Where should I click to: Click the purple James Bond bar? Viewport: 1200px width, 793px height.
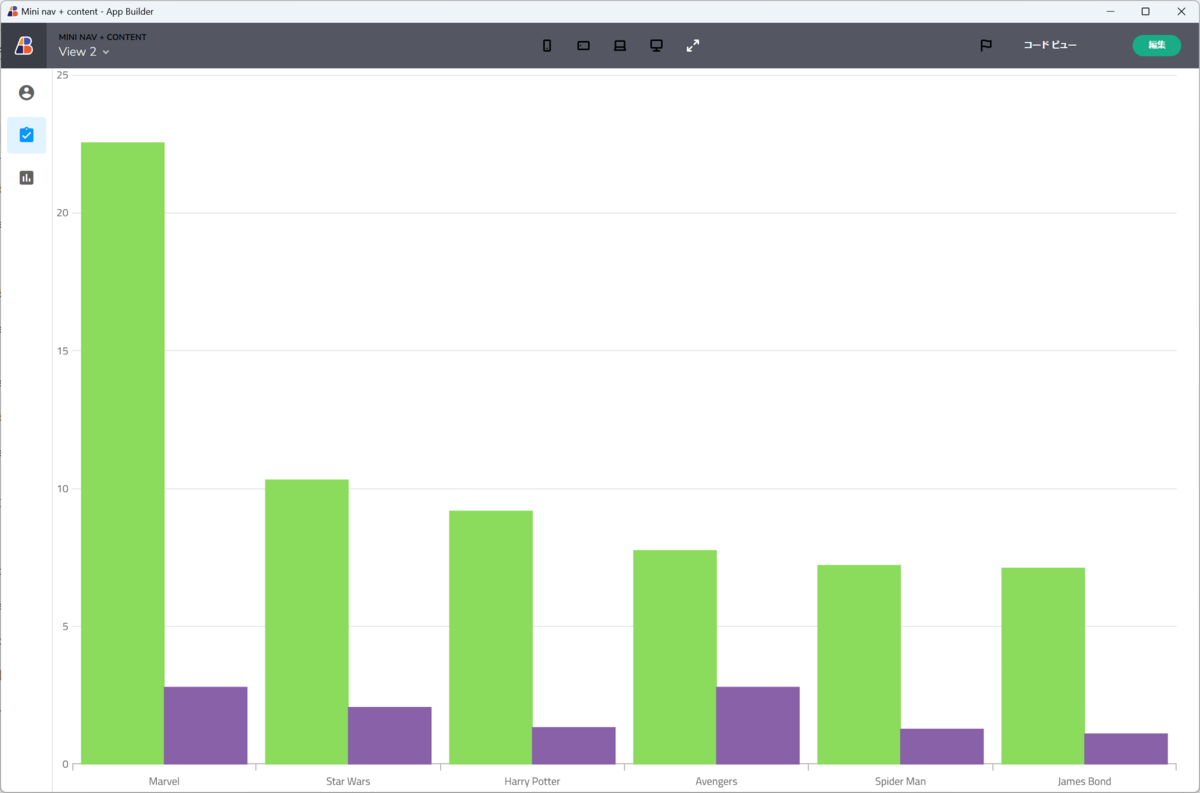[x=1125, y=749]
